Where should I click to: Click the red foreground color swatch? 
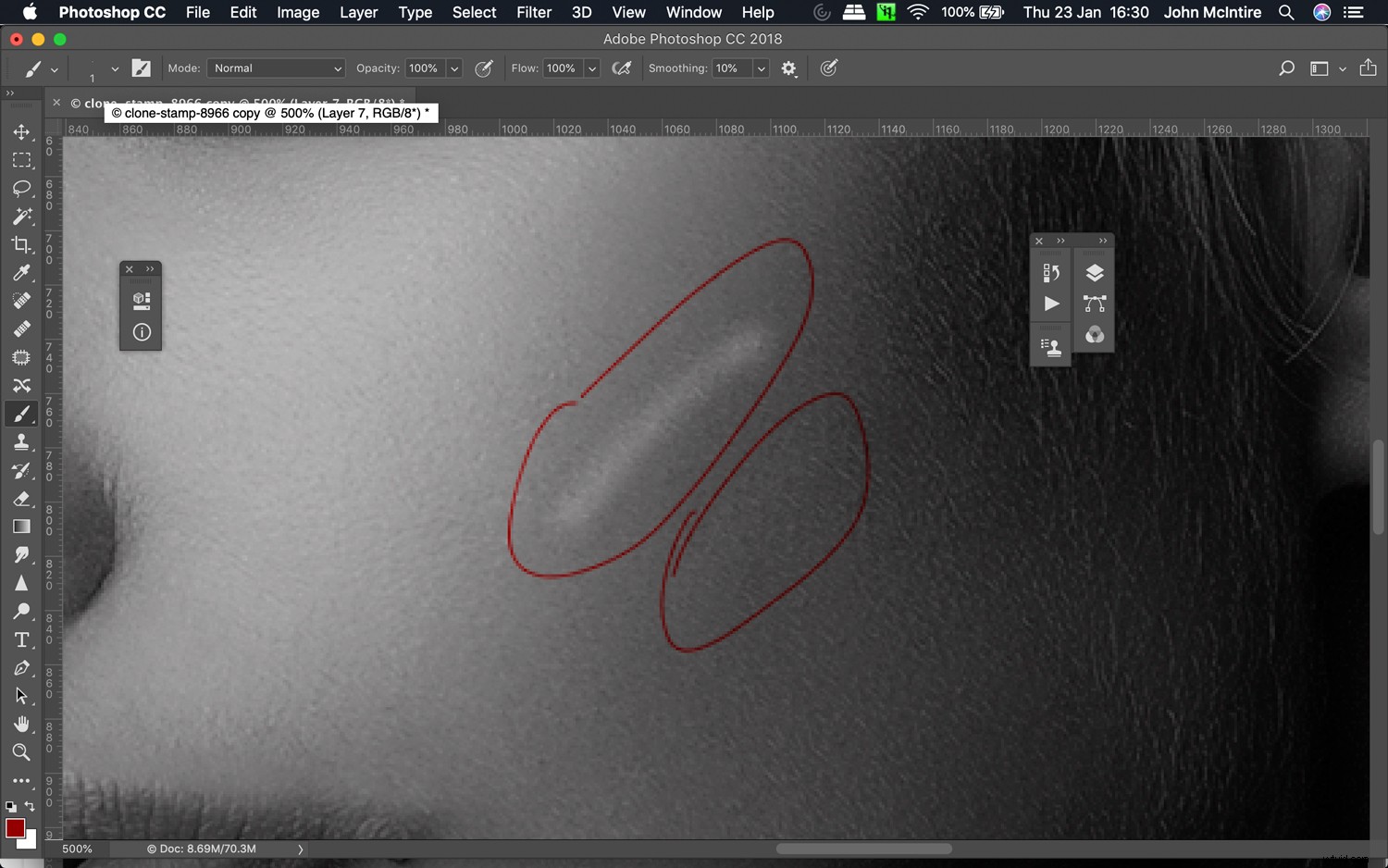click(x=15, y=828)
